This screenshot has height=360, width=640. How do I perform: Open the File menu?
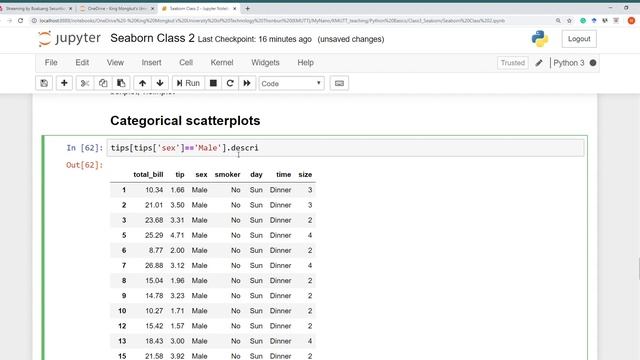(51, 62)
